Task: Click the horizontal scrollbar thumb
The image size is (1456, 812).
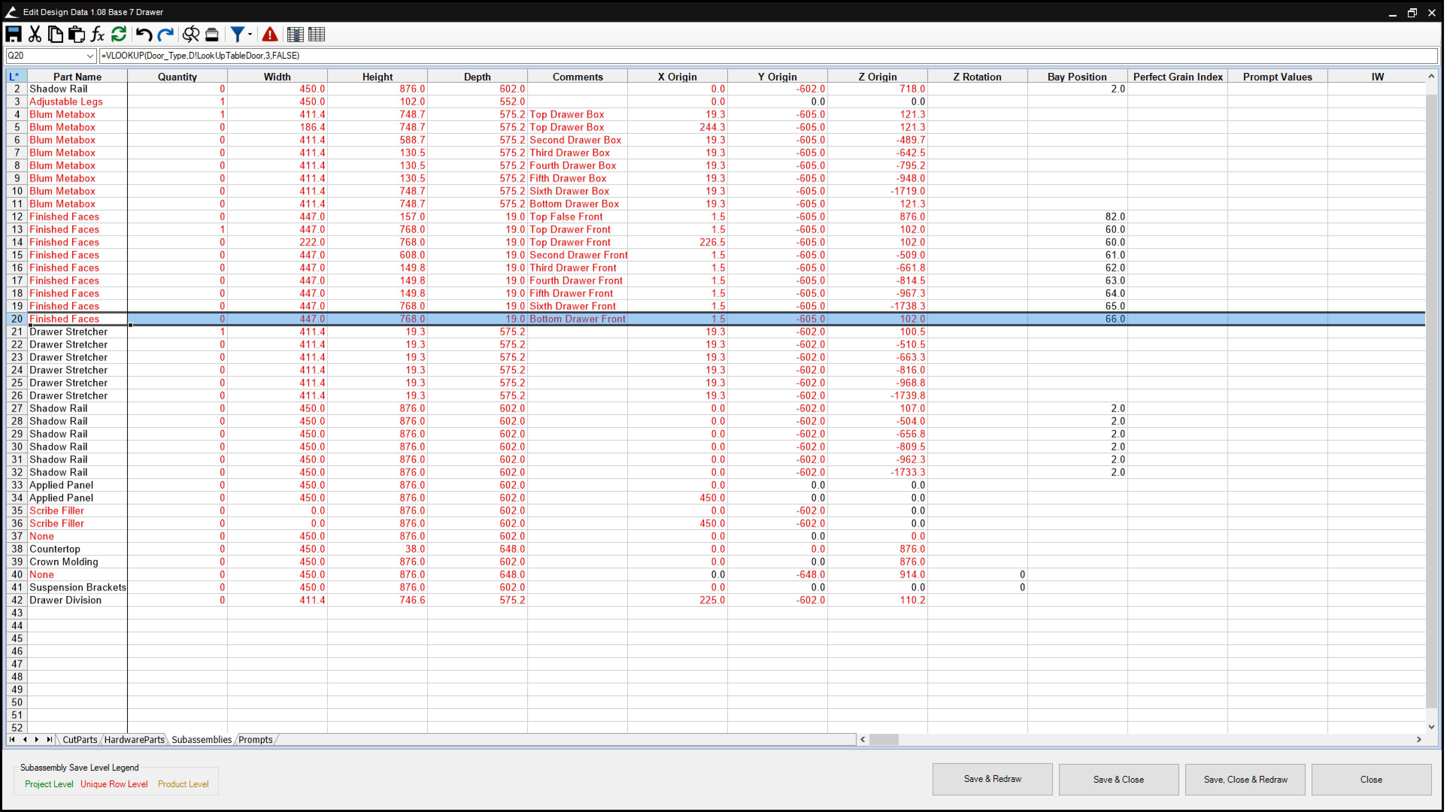Action: 884,740
